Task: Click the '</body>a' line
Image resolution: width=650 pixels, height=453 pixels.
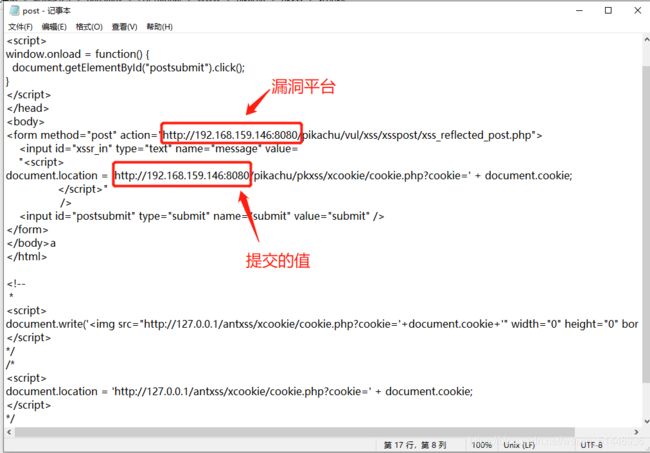Action: (31, 243)
